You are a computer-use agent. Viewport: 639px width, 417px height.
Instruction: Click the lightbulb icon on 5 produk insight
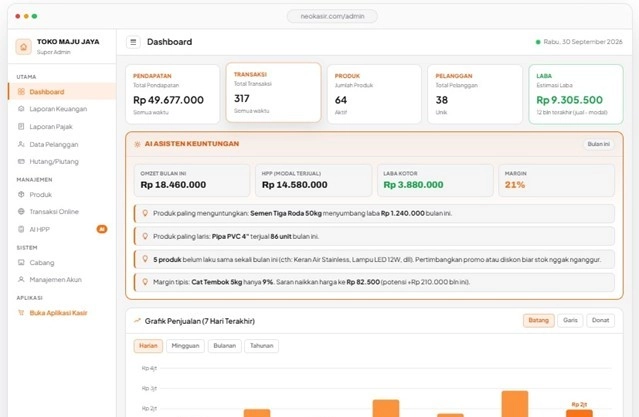click(145, 259)
